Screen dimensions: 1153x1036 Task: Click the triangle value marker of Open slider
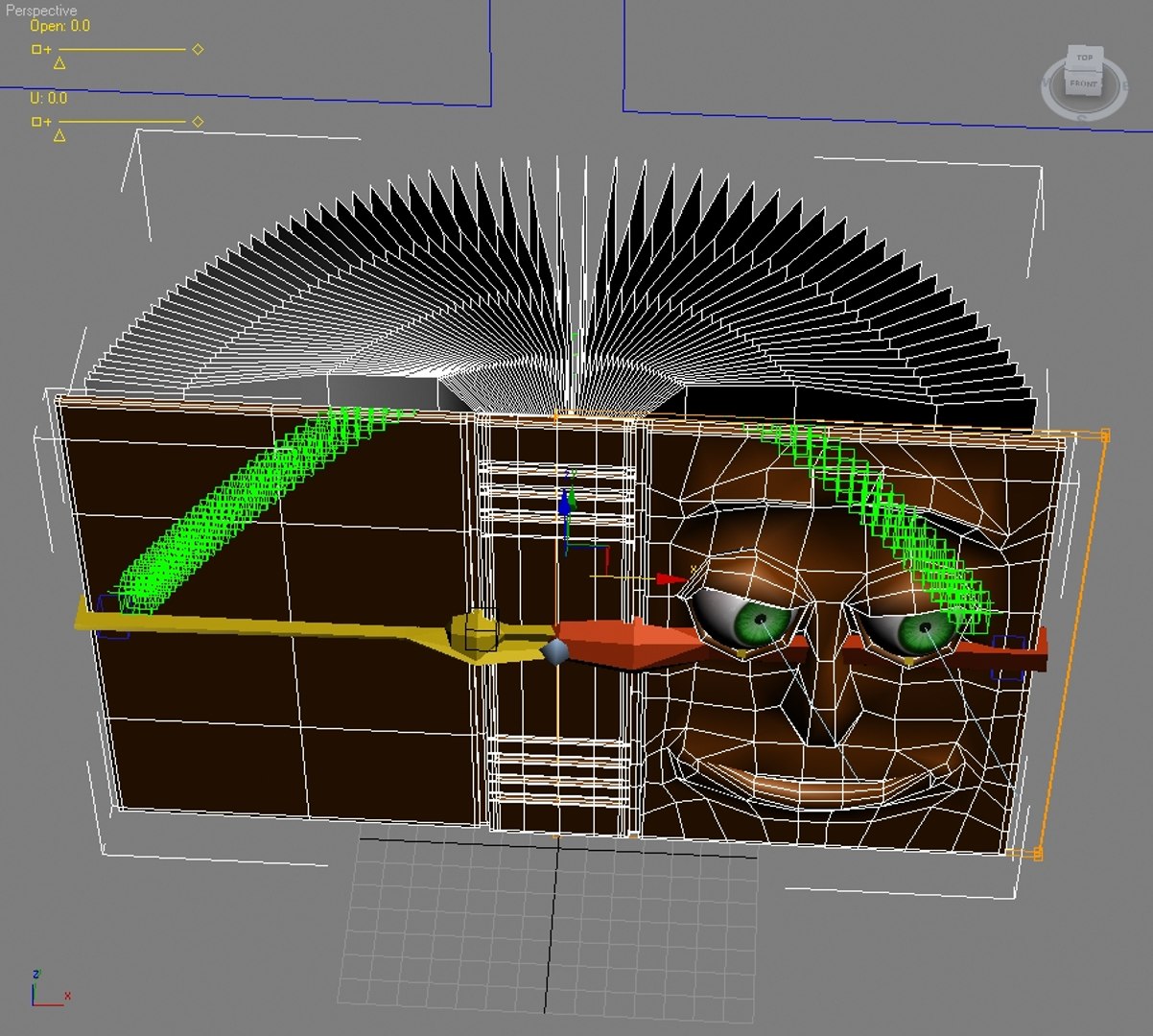[59, 63]
